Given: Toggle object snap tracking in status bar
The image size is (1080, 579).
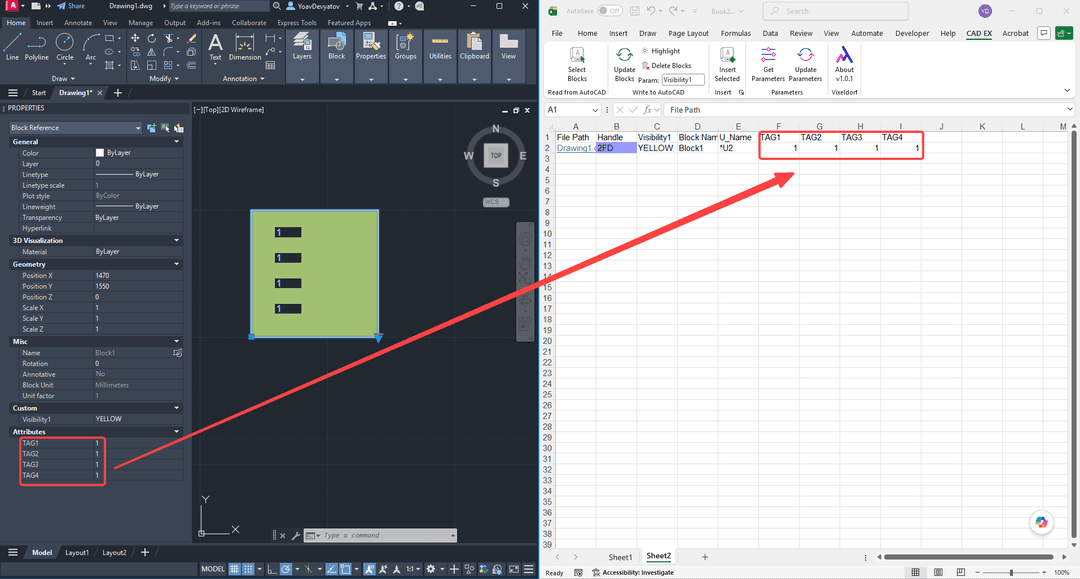Looking at the screenshot, I should tap(331, 569).
